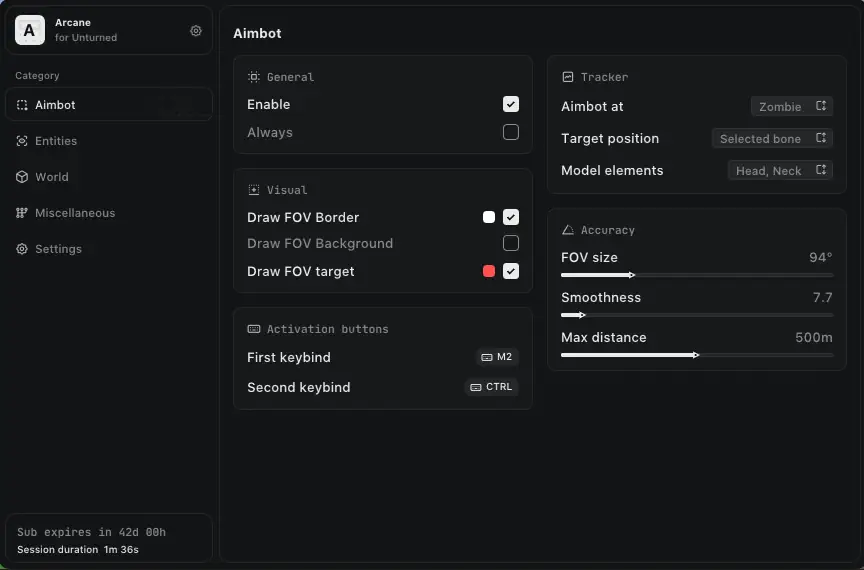864x570 pixels.
Task: Click expand icon in Selected bone selector
Action: click(x=821, y=138)
